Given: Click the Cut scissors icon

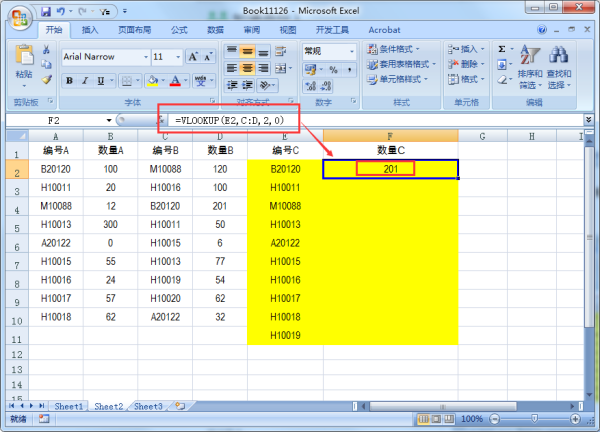Looking at the screenshot, I should (x=48, y=50).
